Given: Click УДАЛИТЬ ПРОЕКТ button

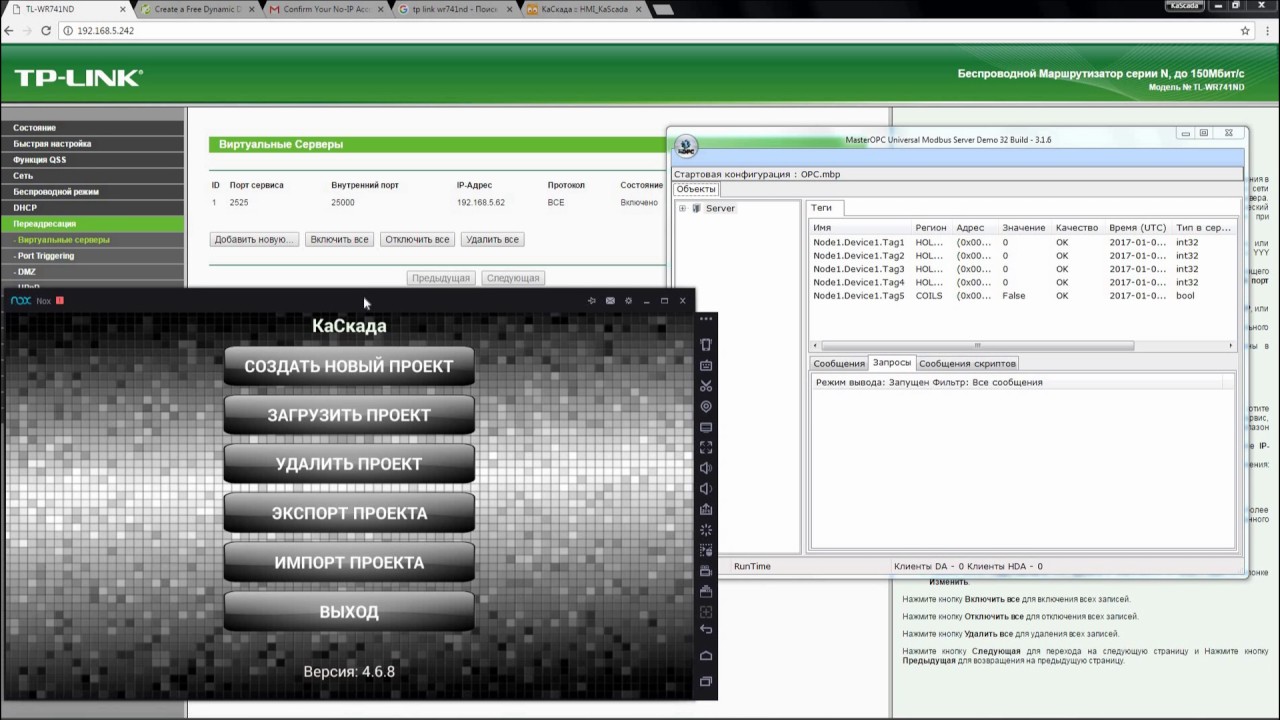Looking at the screenshot, I should pyautogui.click(x=349, y=464).
